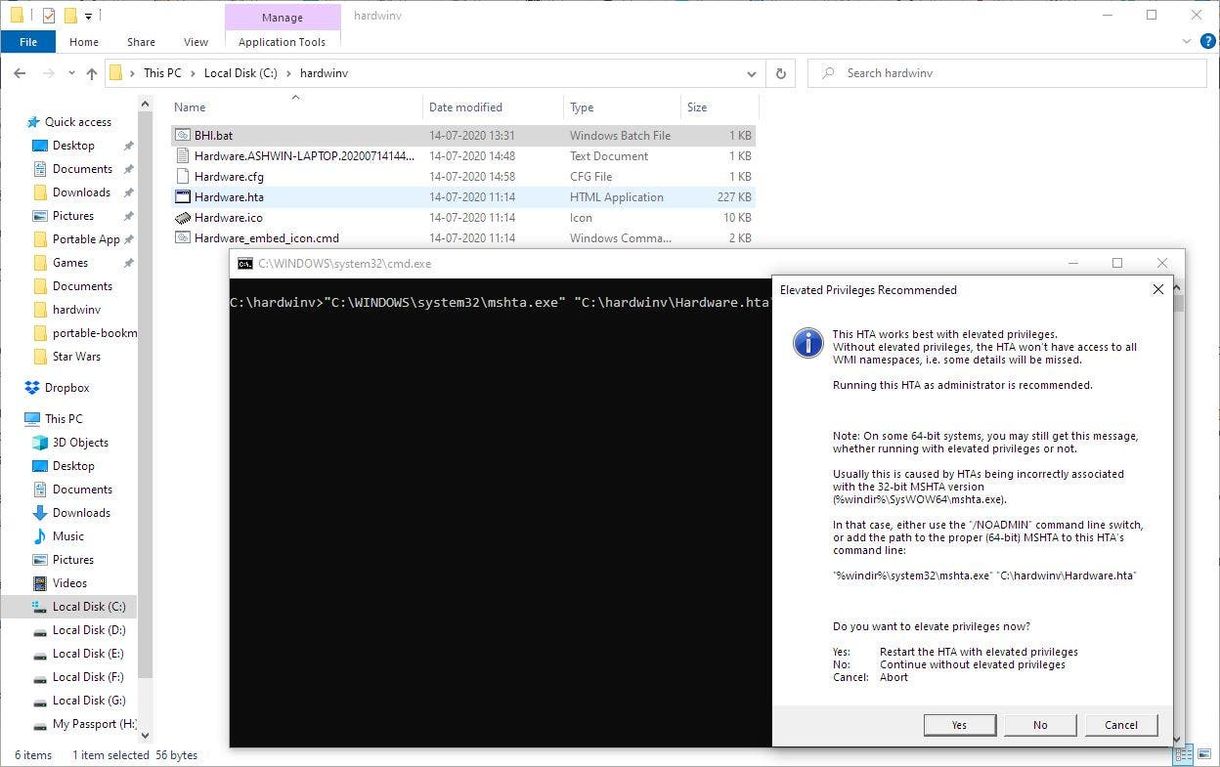The width and height of the screenshot is (1220, 767).
Task: Click the Forward navigation arrow
Action: pyautogui.click(x=48, y=73)
